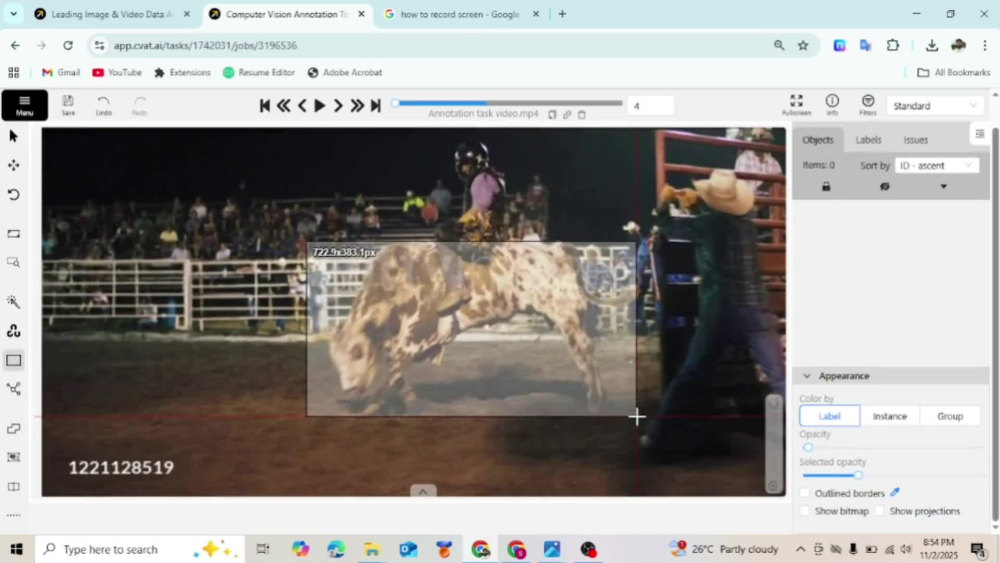
Task: Save the annotation job
Action: point(68,105)
